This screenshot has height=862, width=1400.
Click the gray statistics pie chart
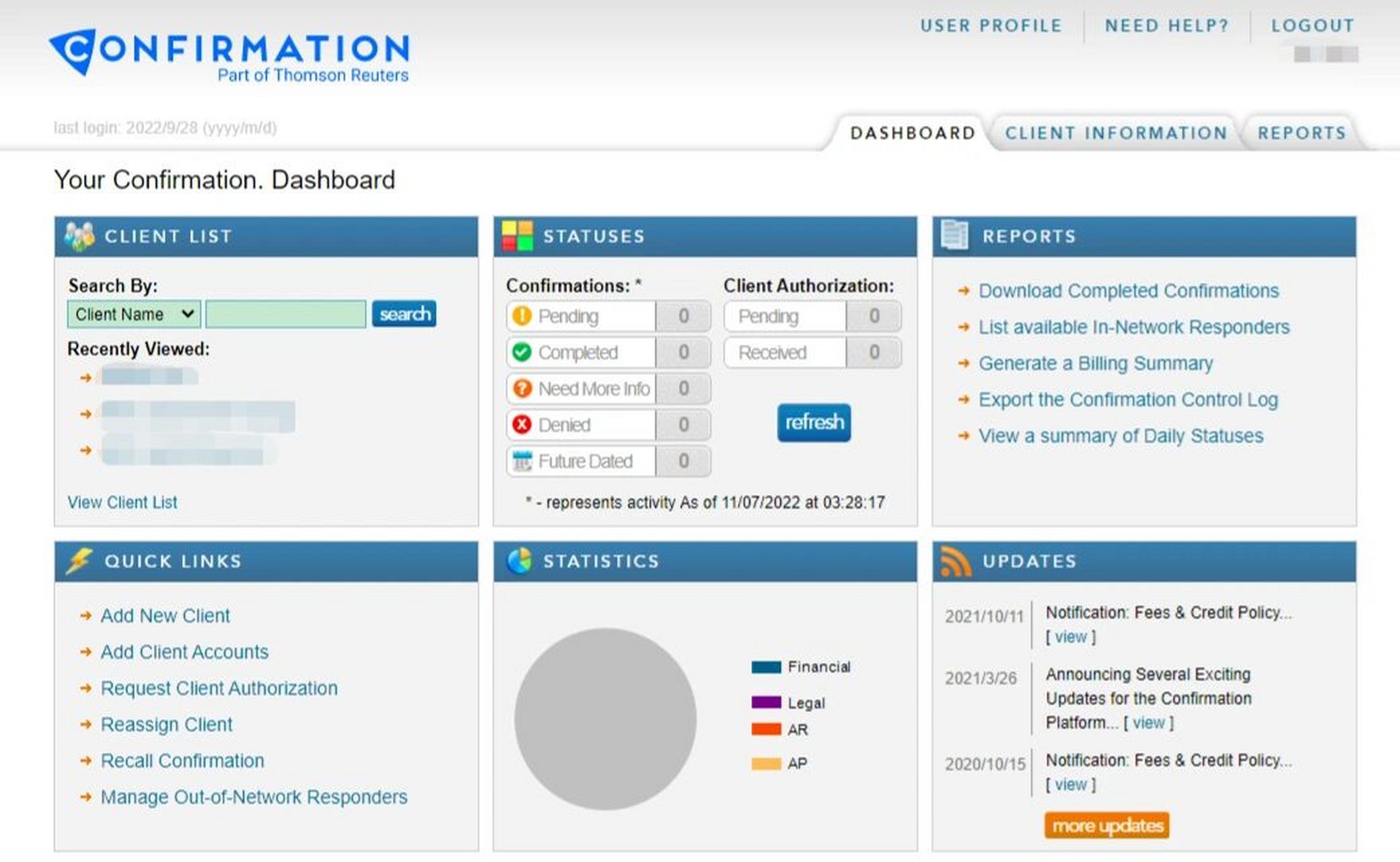tap(605, 719)
